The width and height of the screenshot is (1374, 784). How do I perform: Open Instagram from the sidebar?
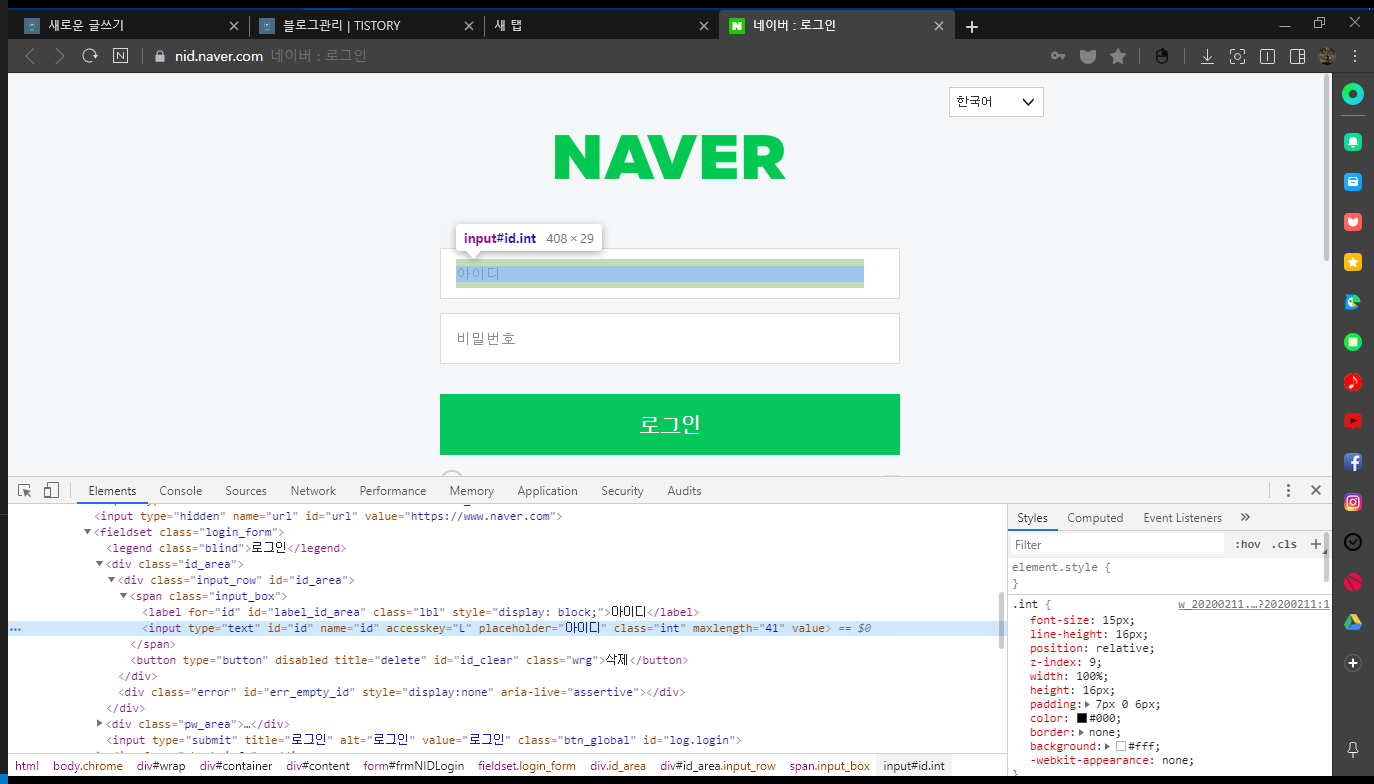(x=1353, y=502)
